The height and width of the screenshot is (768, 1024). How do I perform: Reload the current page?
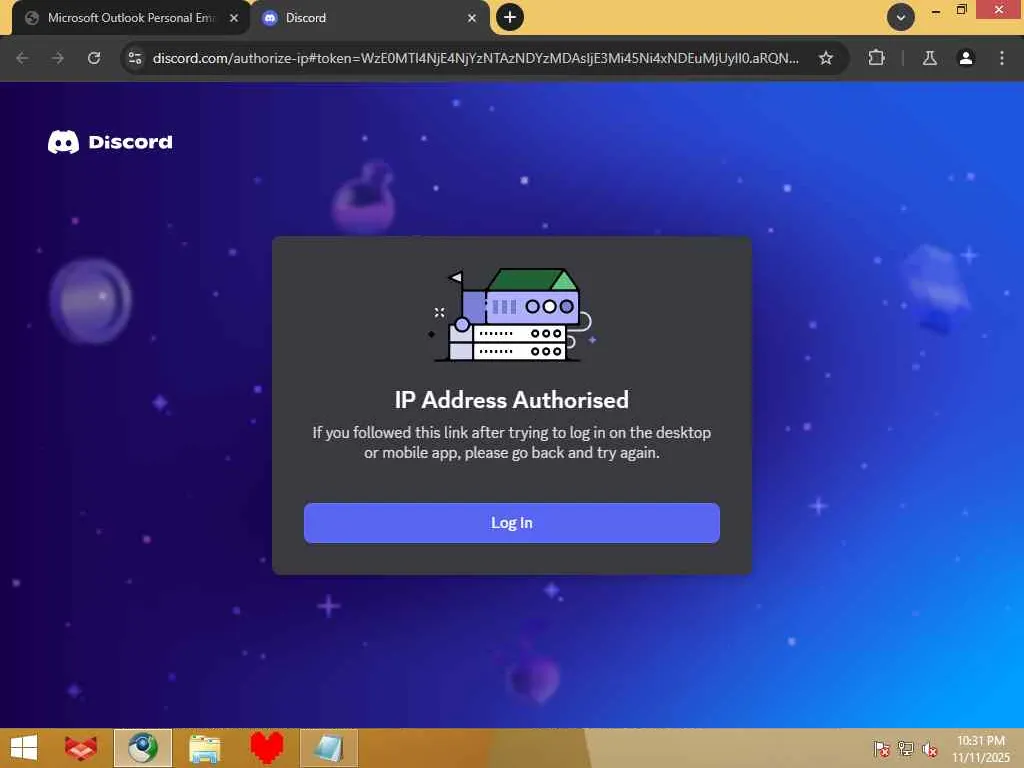(x=94, y=58)
